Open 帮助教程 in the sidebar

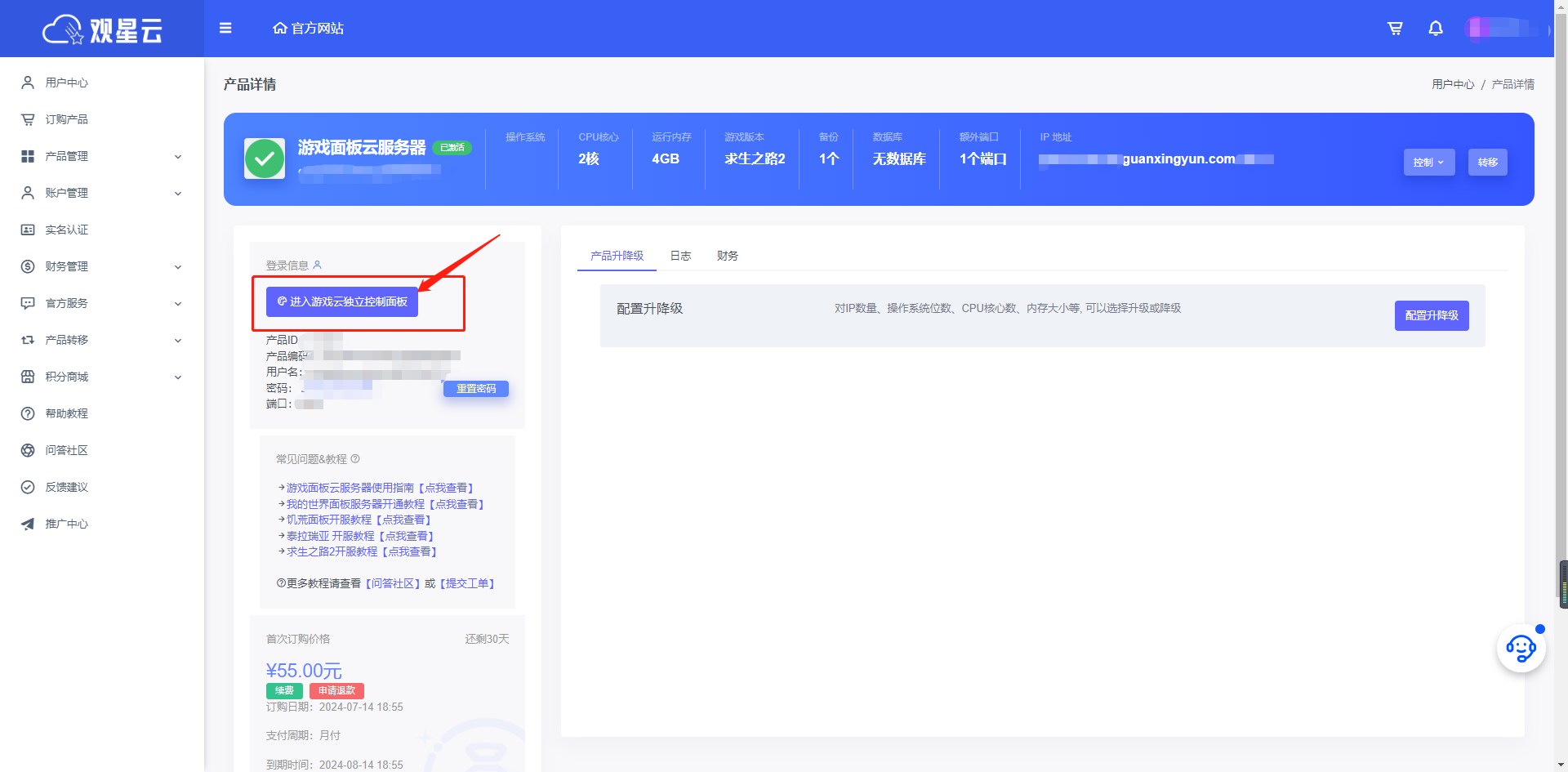(x=67, y=413)
